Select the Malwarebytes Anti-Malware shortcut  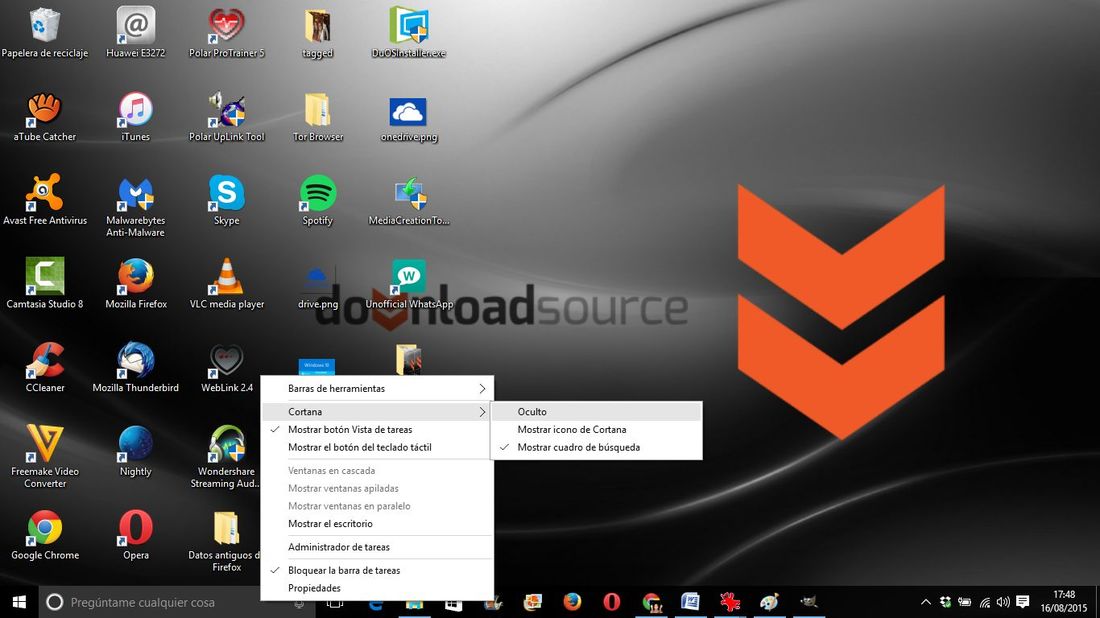point(135,206)
